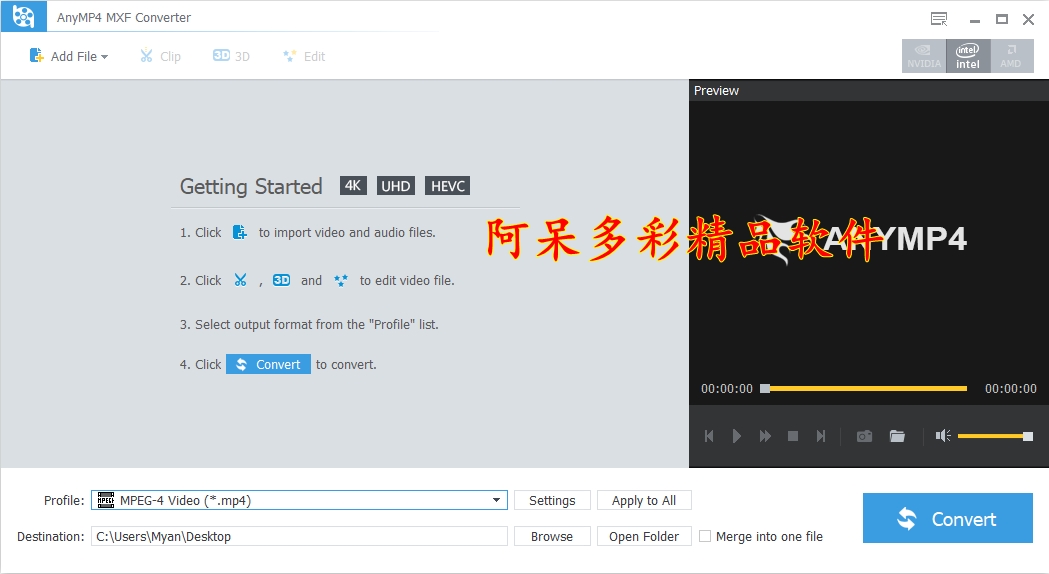Click the HEVC badge

pyautogui.click(x=448, y=185)
